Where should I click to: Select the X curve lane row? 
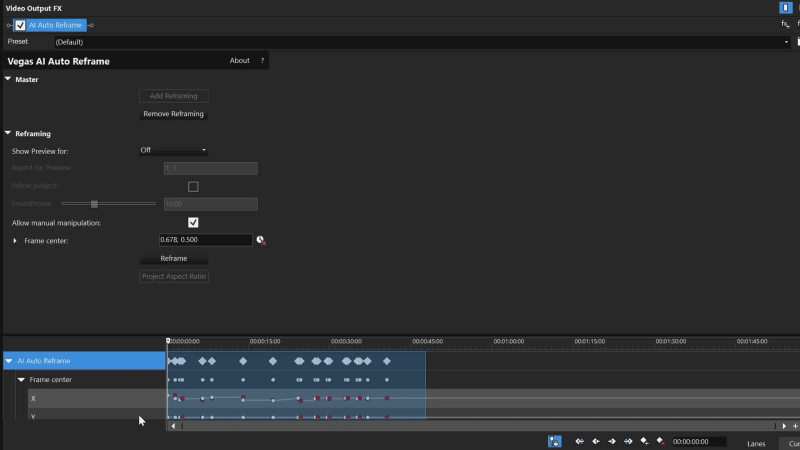coord(96,398)
